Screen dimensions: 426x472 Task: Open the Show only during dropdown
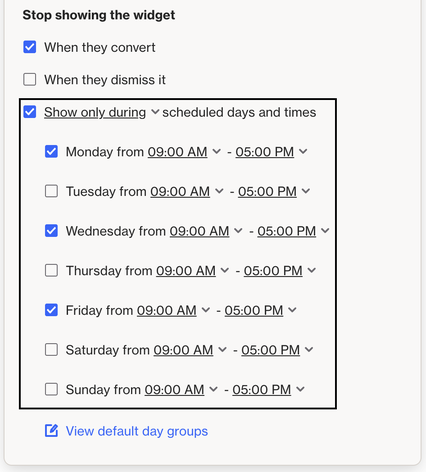click(x=102, y=112)
